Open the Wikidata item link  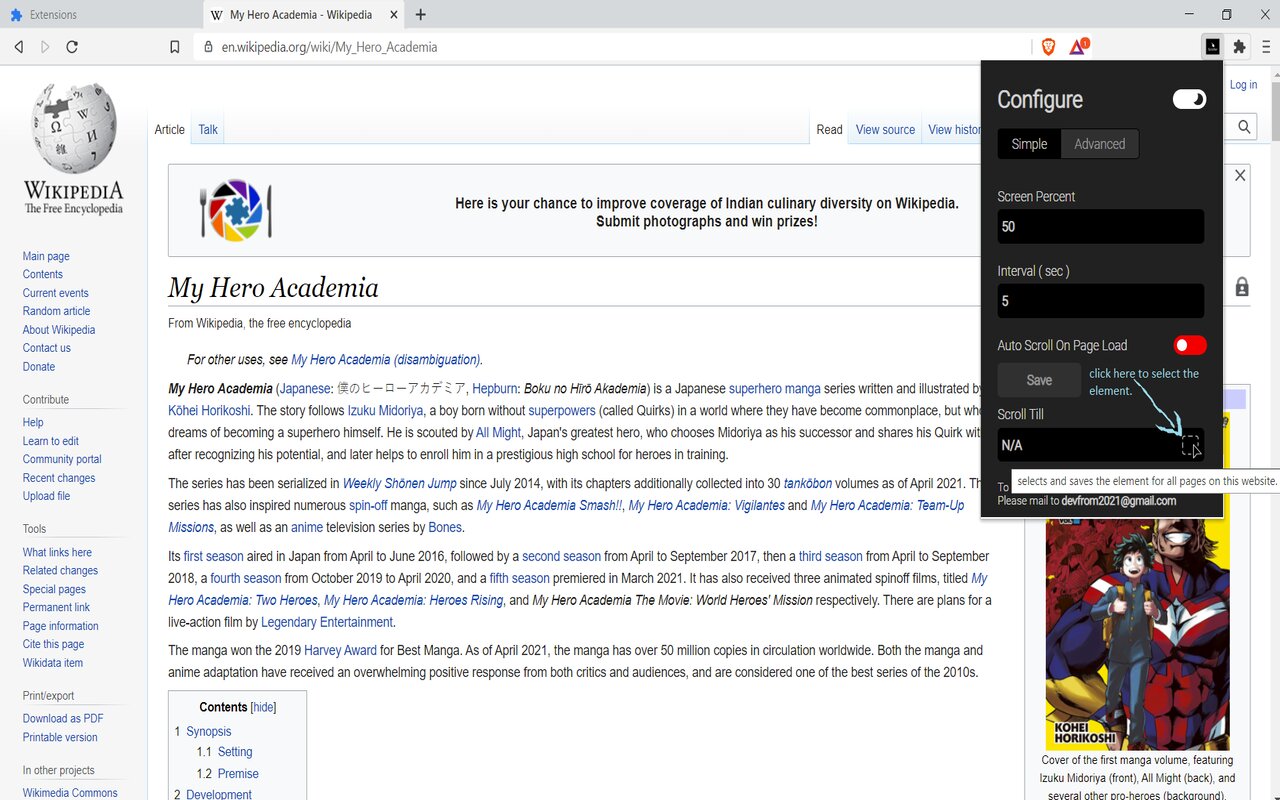click(53, 663)
